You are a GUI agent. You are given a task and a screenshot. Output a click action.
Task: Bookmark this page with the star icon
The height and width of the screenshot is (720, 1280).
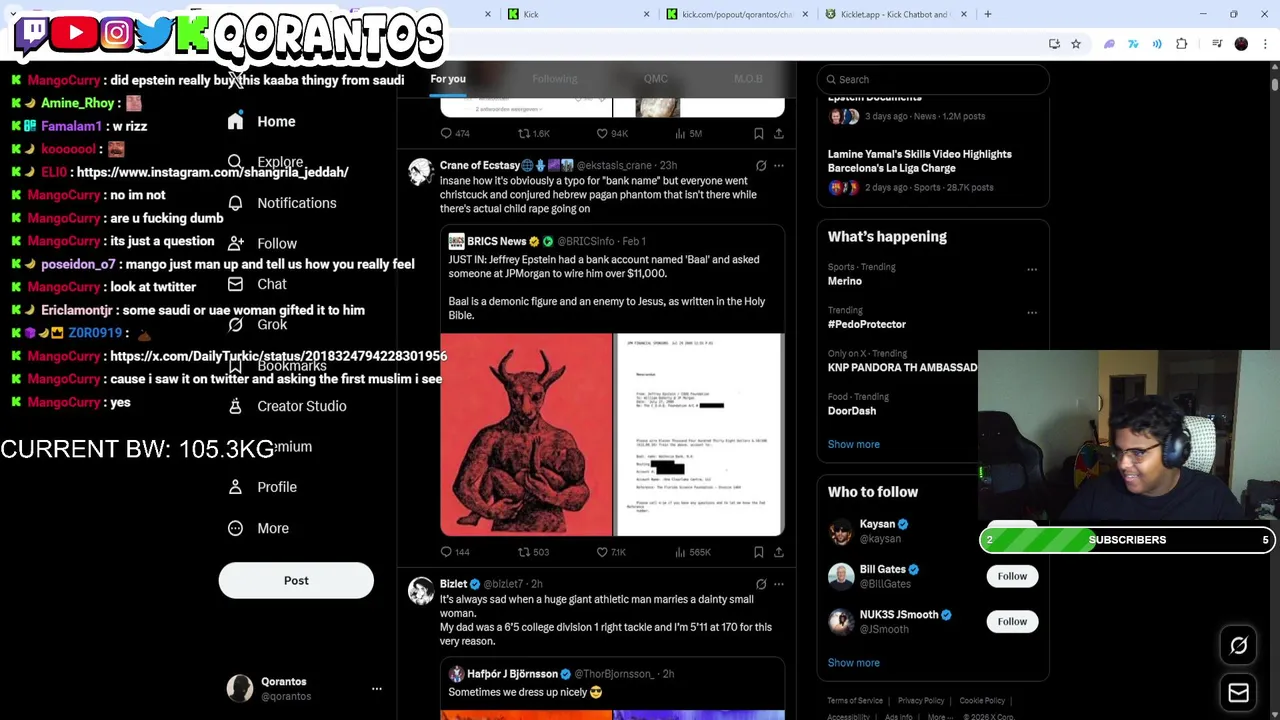pos(1076,44)
